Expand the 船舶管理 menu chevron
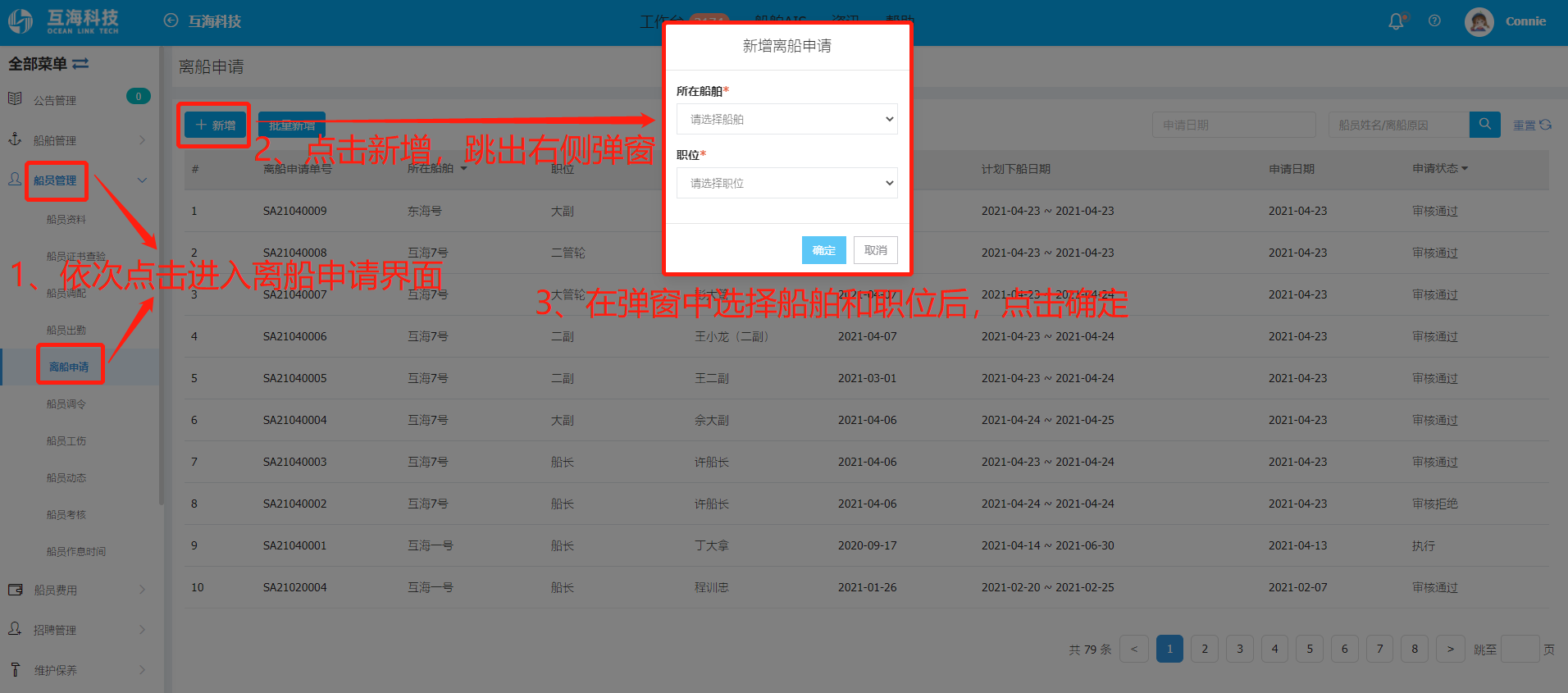This screenshot has width=1568, height=693. click(142, 140)
